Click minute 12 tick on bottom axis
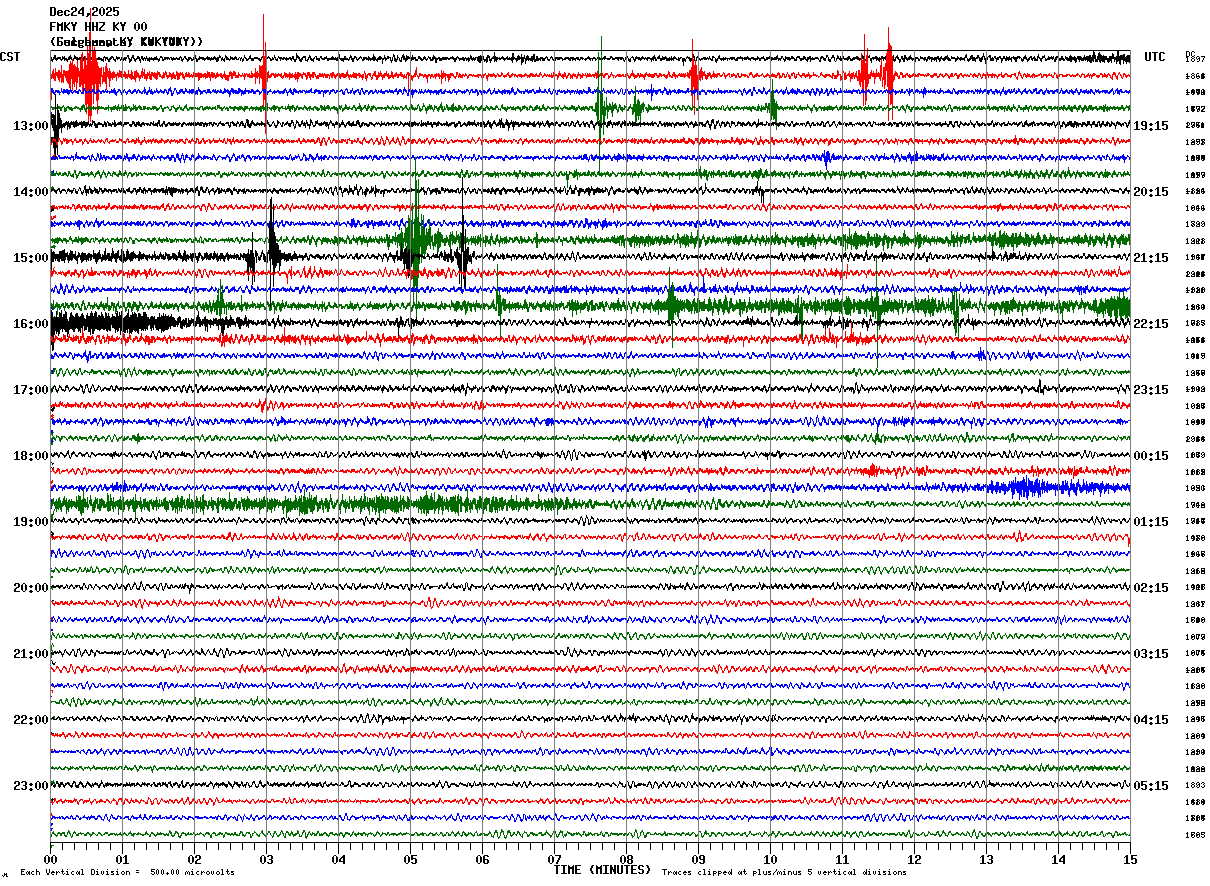This screenshot has width=1210, height=886. point(914,859)
